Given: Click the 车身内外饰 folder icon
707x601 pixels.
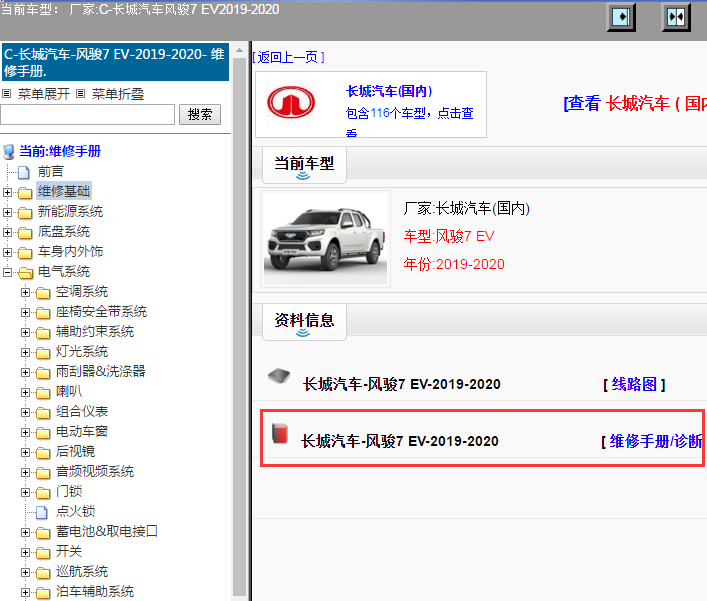Looking at the screenshot, I should 25,252.
